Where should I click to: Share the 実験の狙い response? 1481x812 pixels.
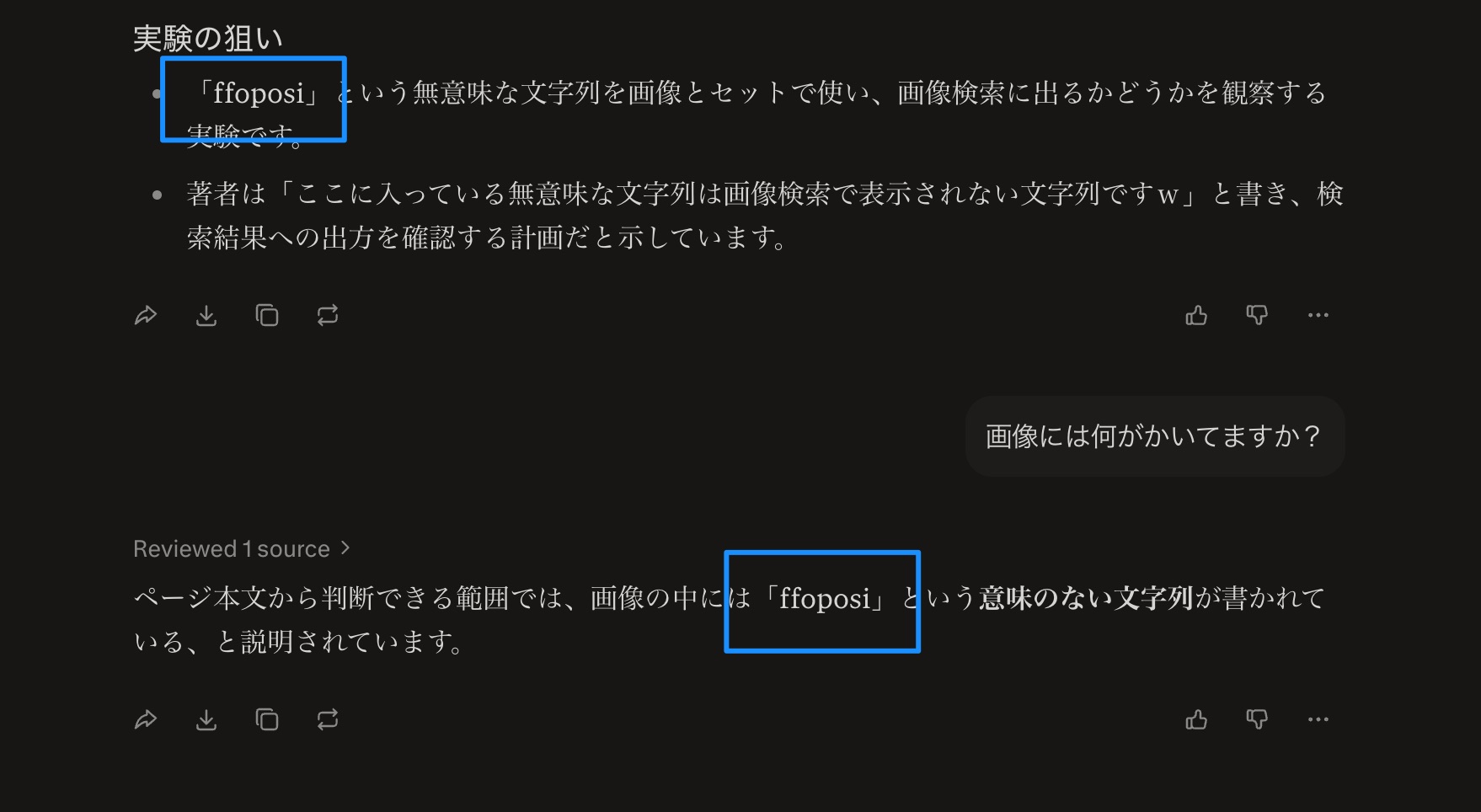(x=146, y=316)
